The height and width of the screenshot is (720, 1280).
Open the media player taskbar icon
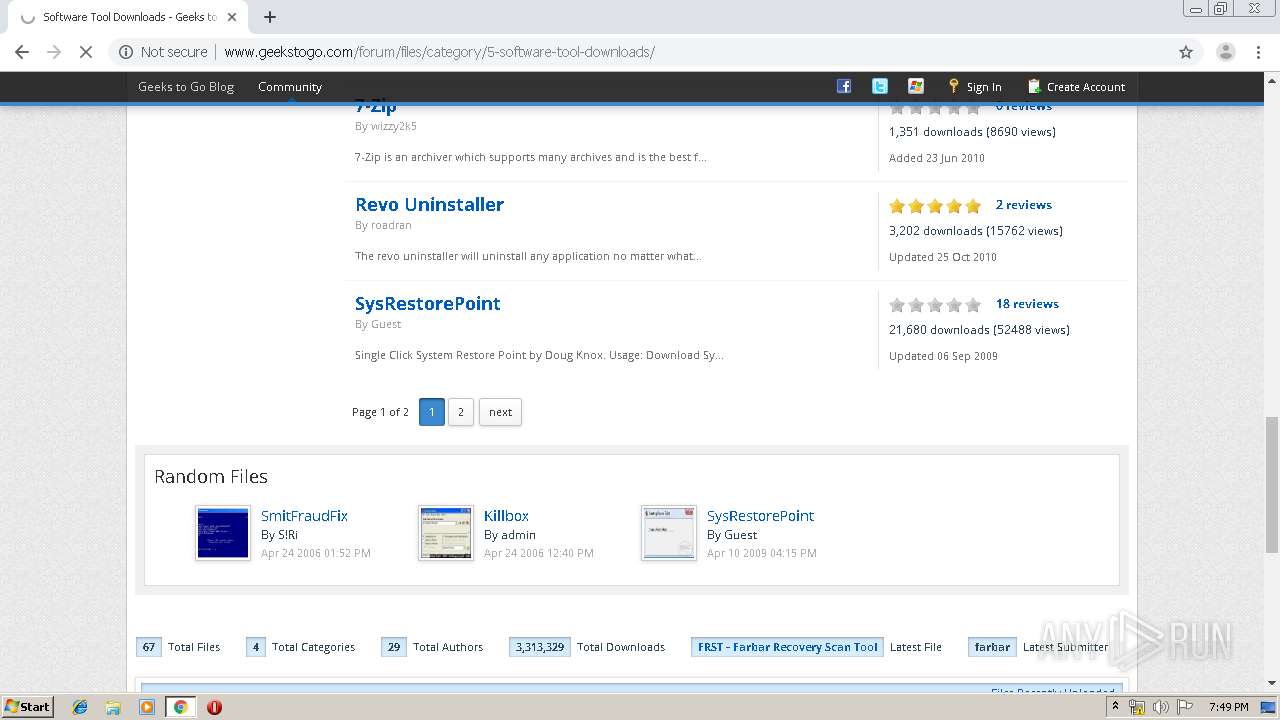[147, 707]
